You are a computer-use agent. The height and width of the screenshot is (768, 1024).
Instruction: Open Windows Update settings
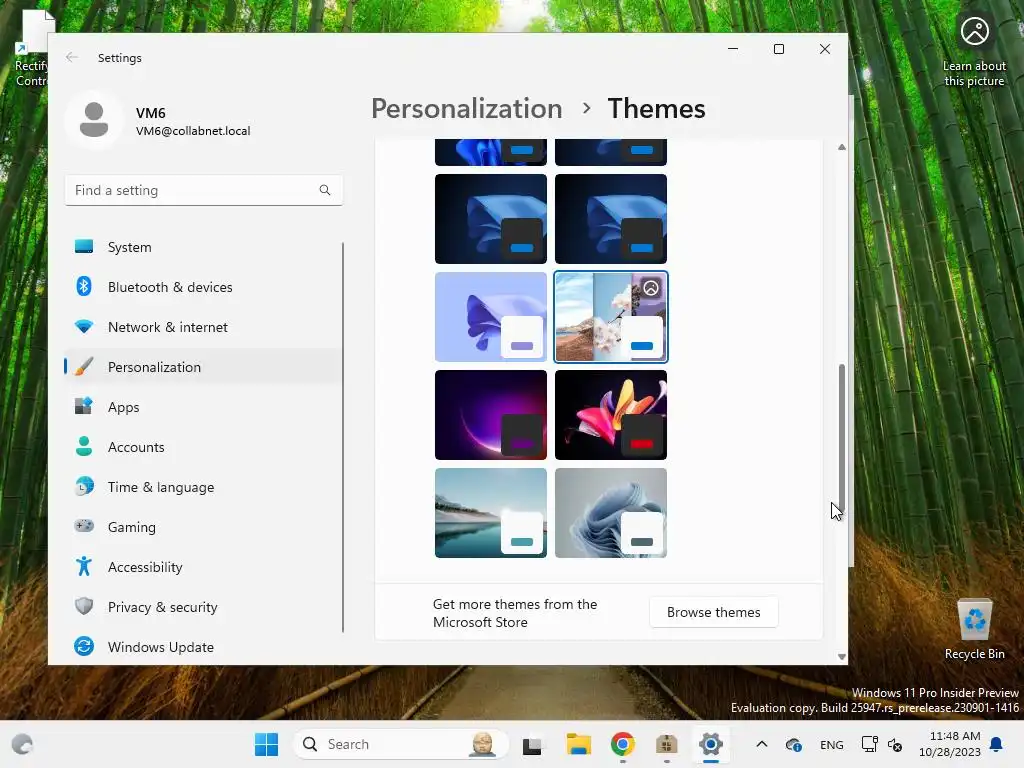[202, 647]
